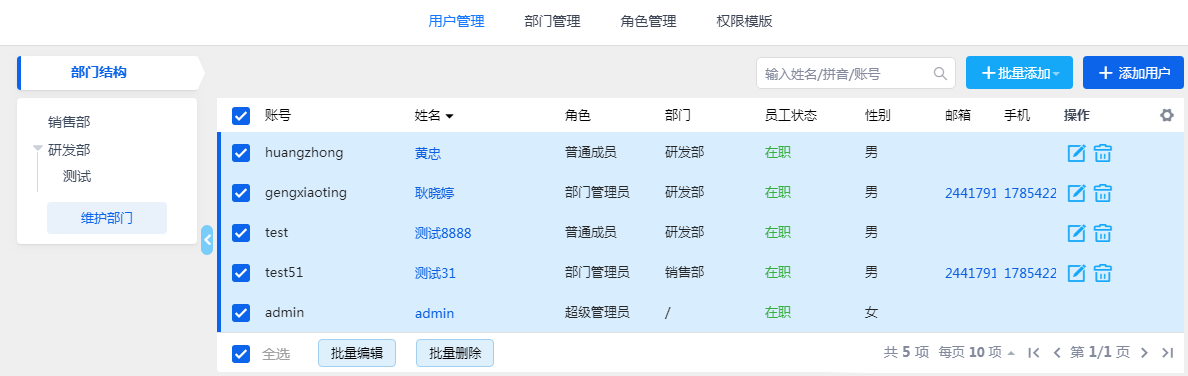Screen dimensions: 1188x376
Task: Click the 批量删除 button
Action: click(x=455, y=353)
